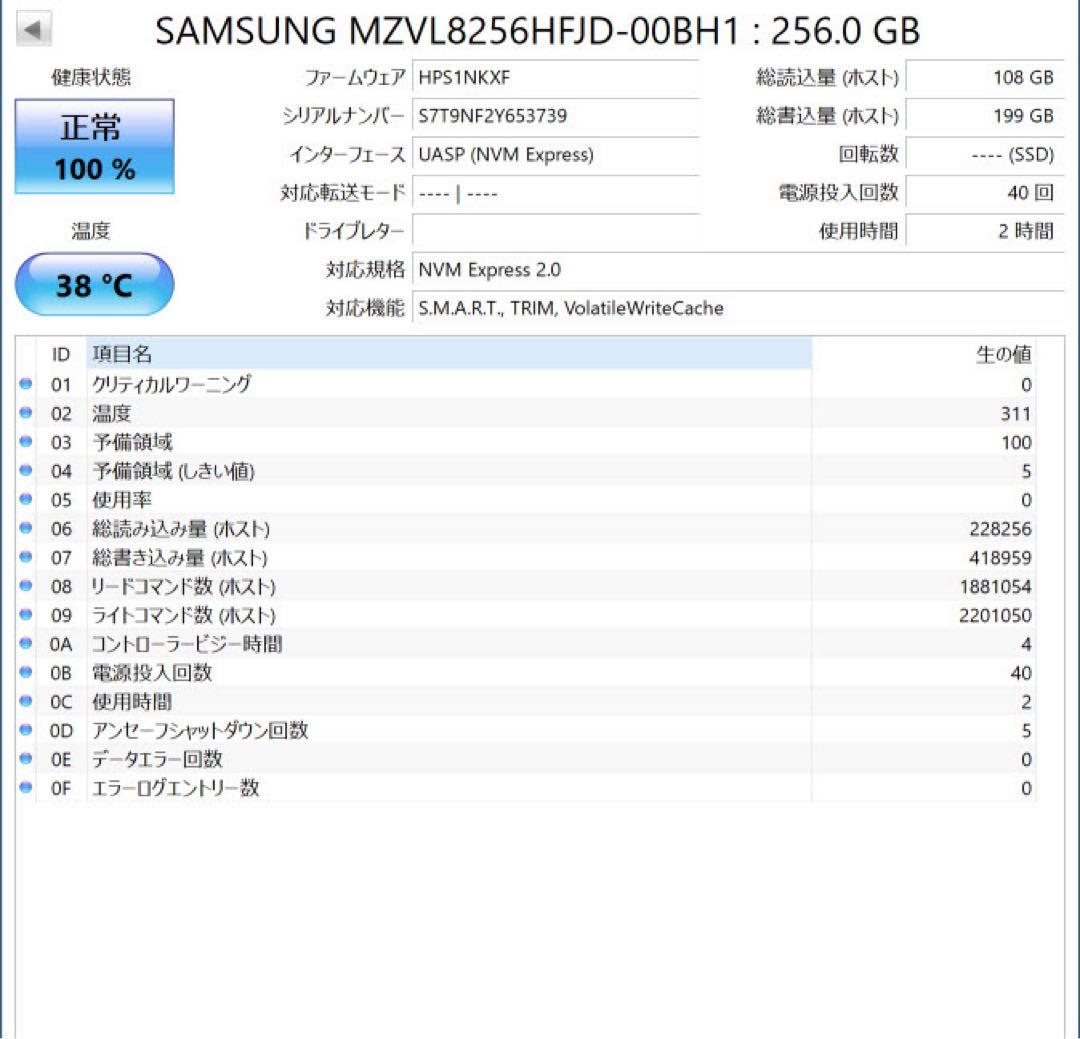This screenshot has width=1080, height=1039.
Task: Select row 0C 使用時間 in the list
Action: click(x=526, y=701)
